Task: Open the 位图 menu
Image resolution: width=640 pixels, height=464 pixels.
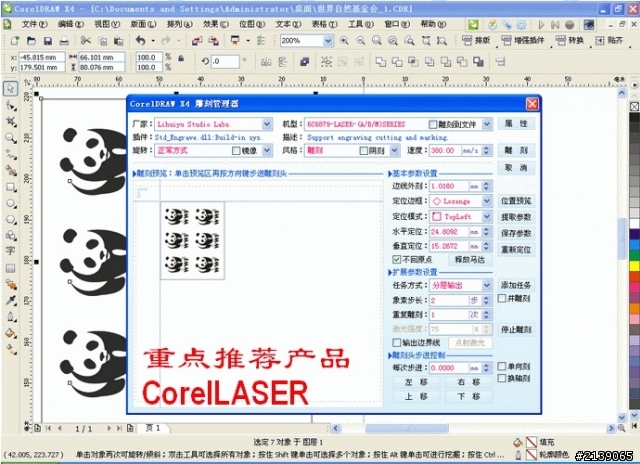Action: (252, 24)
